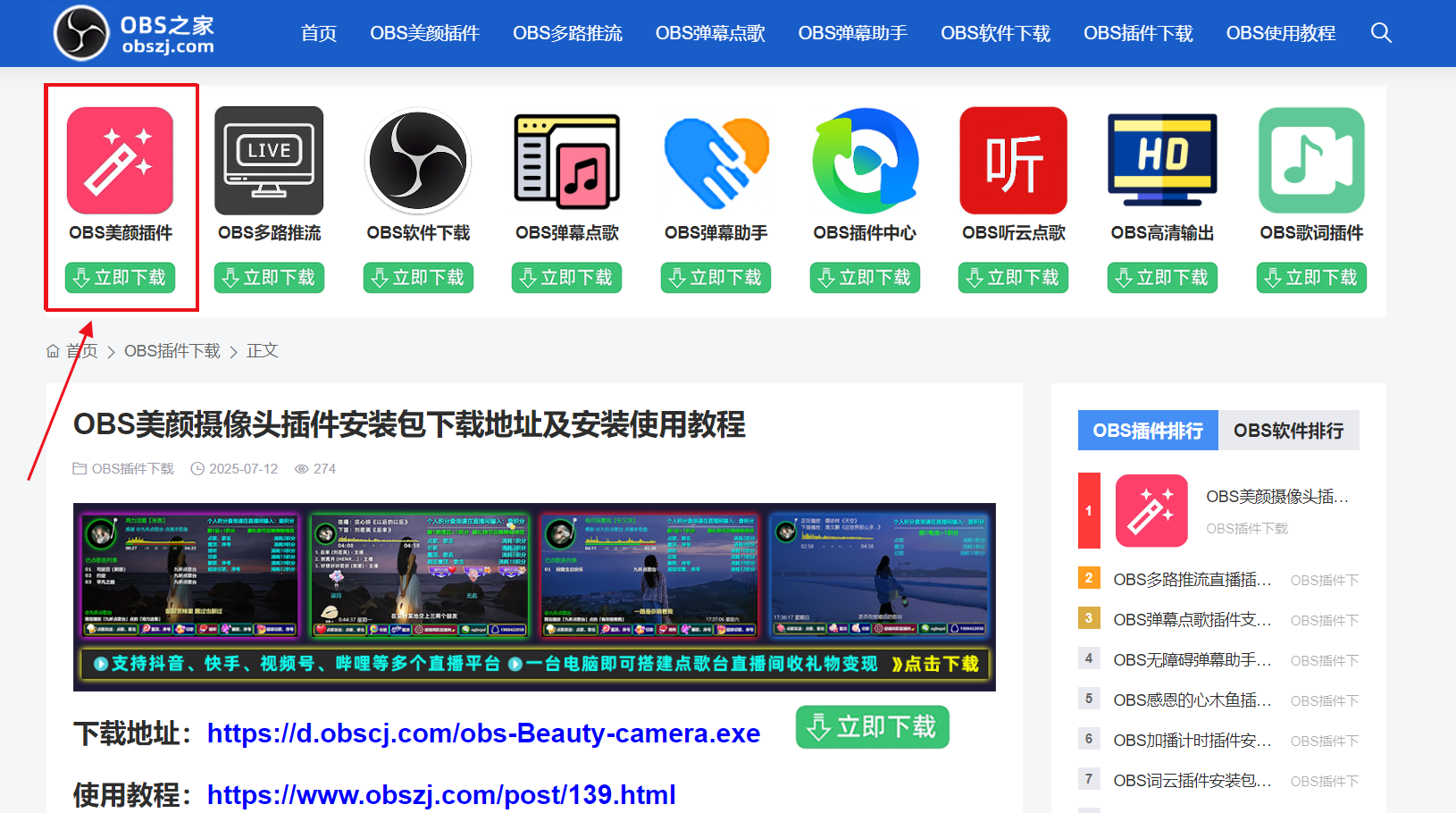Viewport: 1456px width, 813px height.
Task: Select the OBS插件排行 tab
Action: 1148,431
